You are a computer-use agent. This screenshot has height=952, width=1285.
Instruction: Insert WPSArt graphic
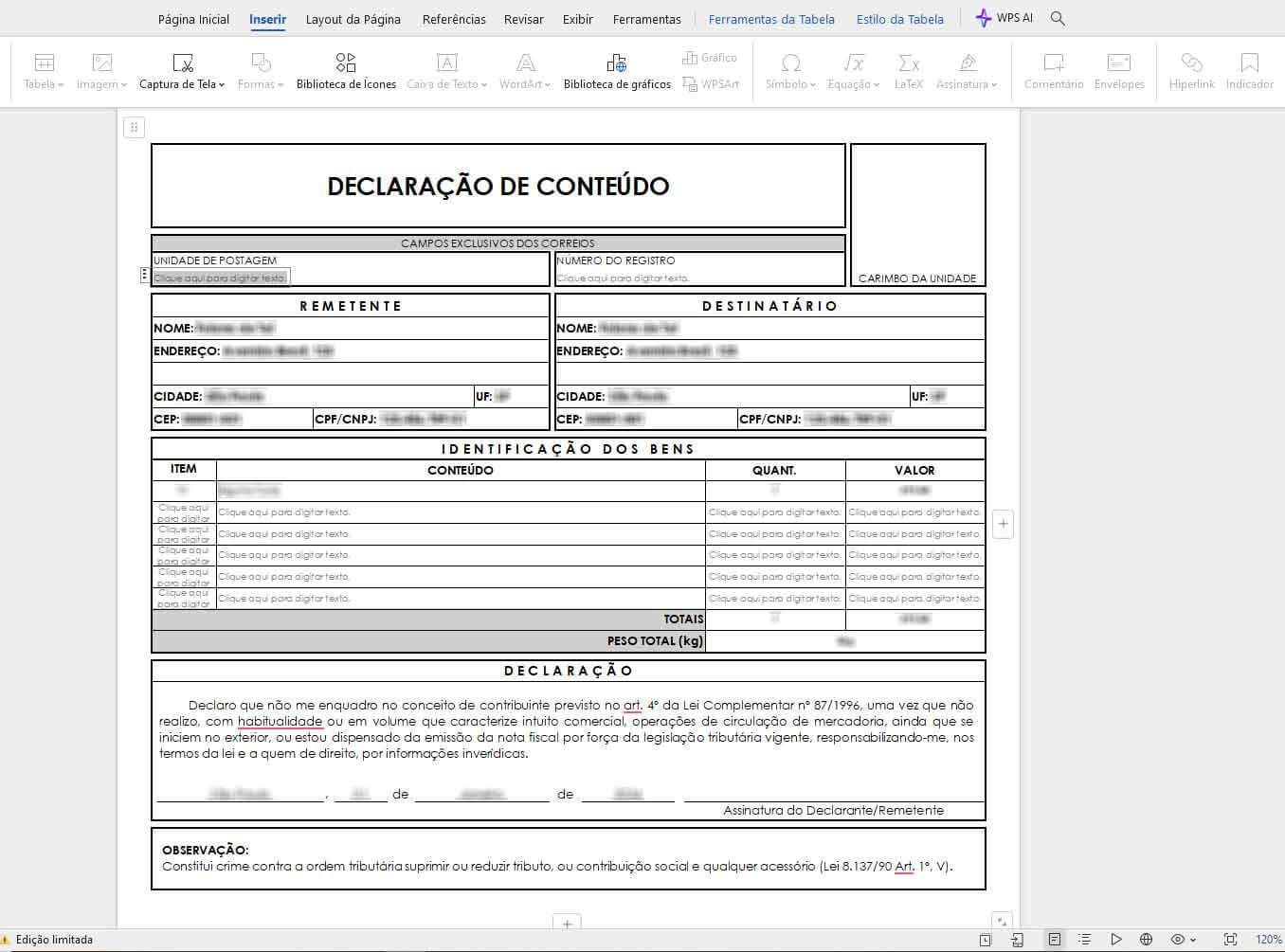coord(710,84)
